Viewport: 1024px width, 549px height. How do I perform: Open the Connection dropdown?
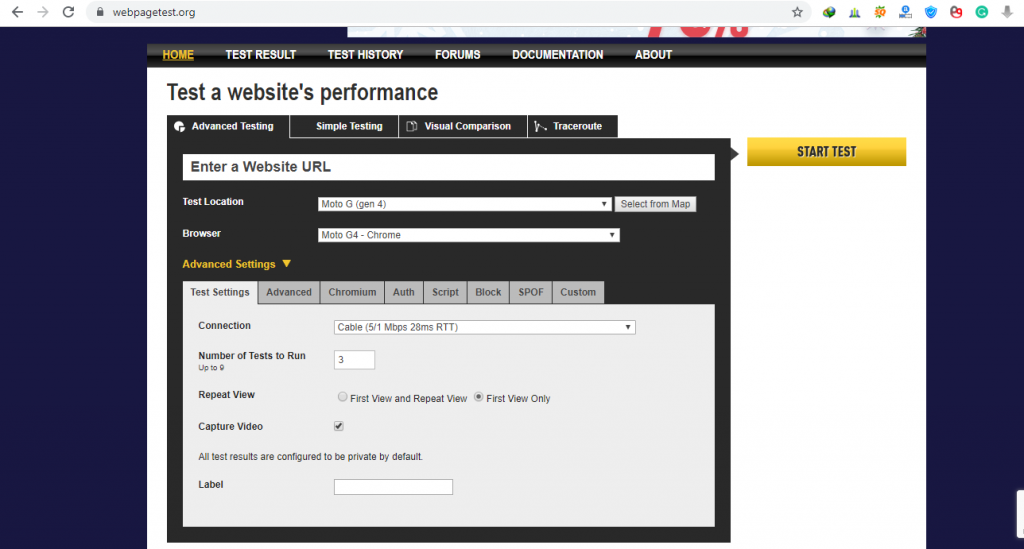[484, 327]
